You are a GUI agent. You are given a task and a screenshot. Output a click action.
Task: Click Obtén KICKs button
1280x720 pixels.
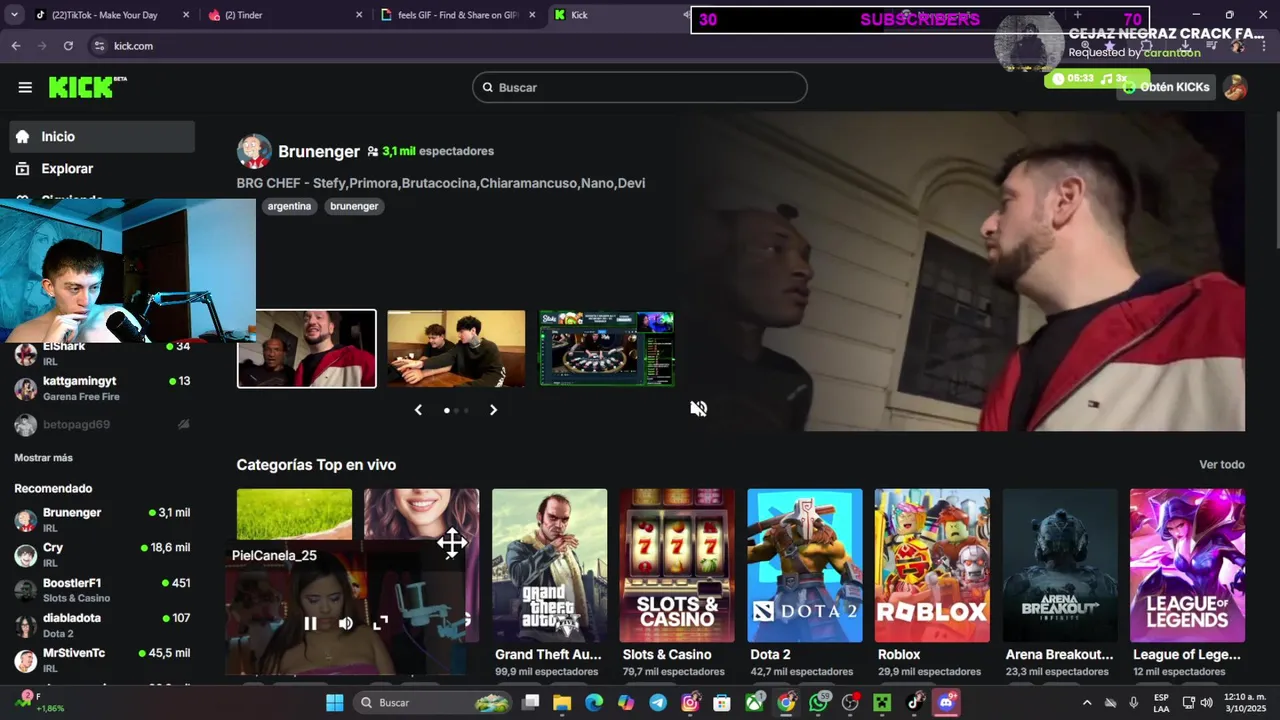click(1166, 87)
